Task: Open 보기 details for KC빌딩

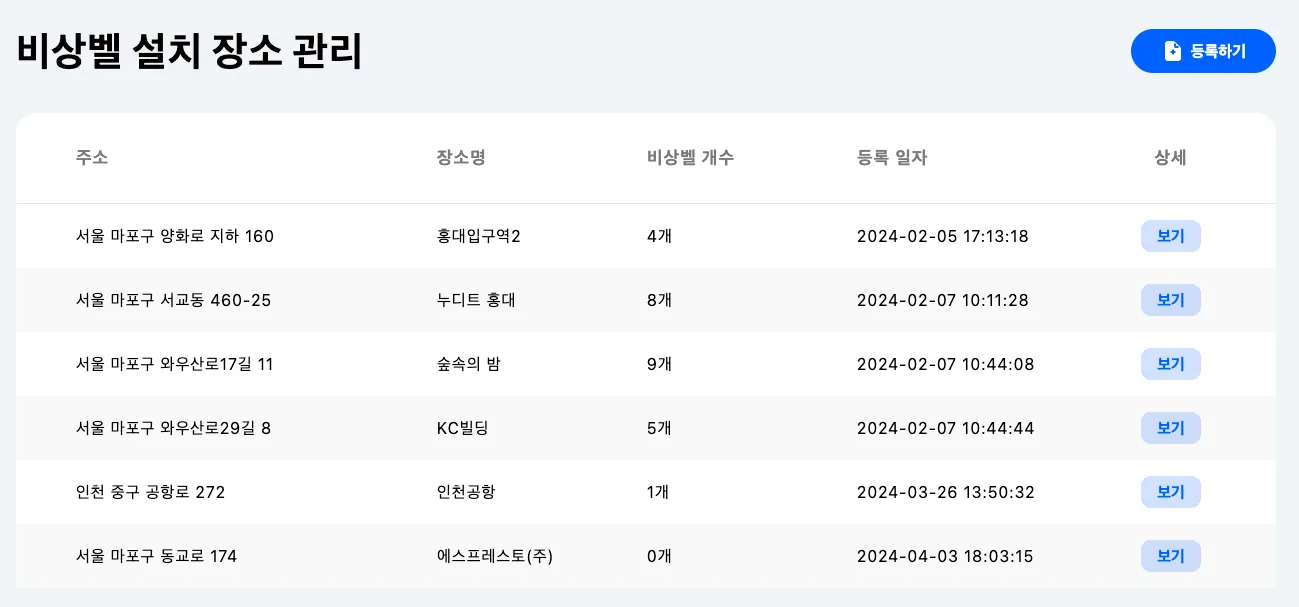Action: click(x=1170, y=428)
